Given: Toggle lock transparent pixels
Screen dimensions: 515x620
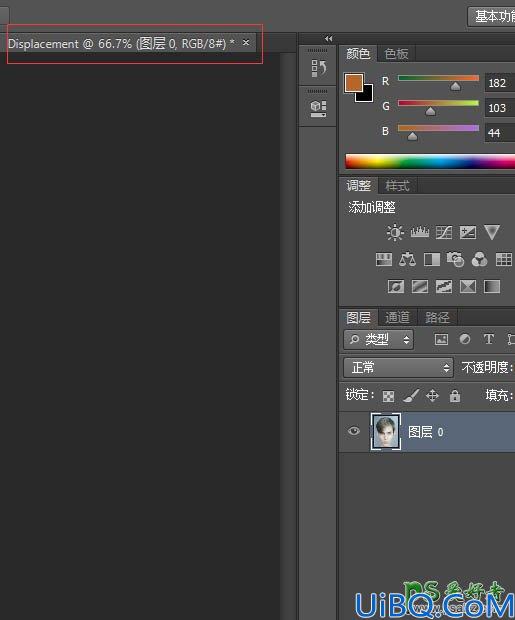Looking at the screenshot, I should [x=388, y=396].
